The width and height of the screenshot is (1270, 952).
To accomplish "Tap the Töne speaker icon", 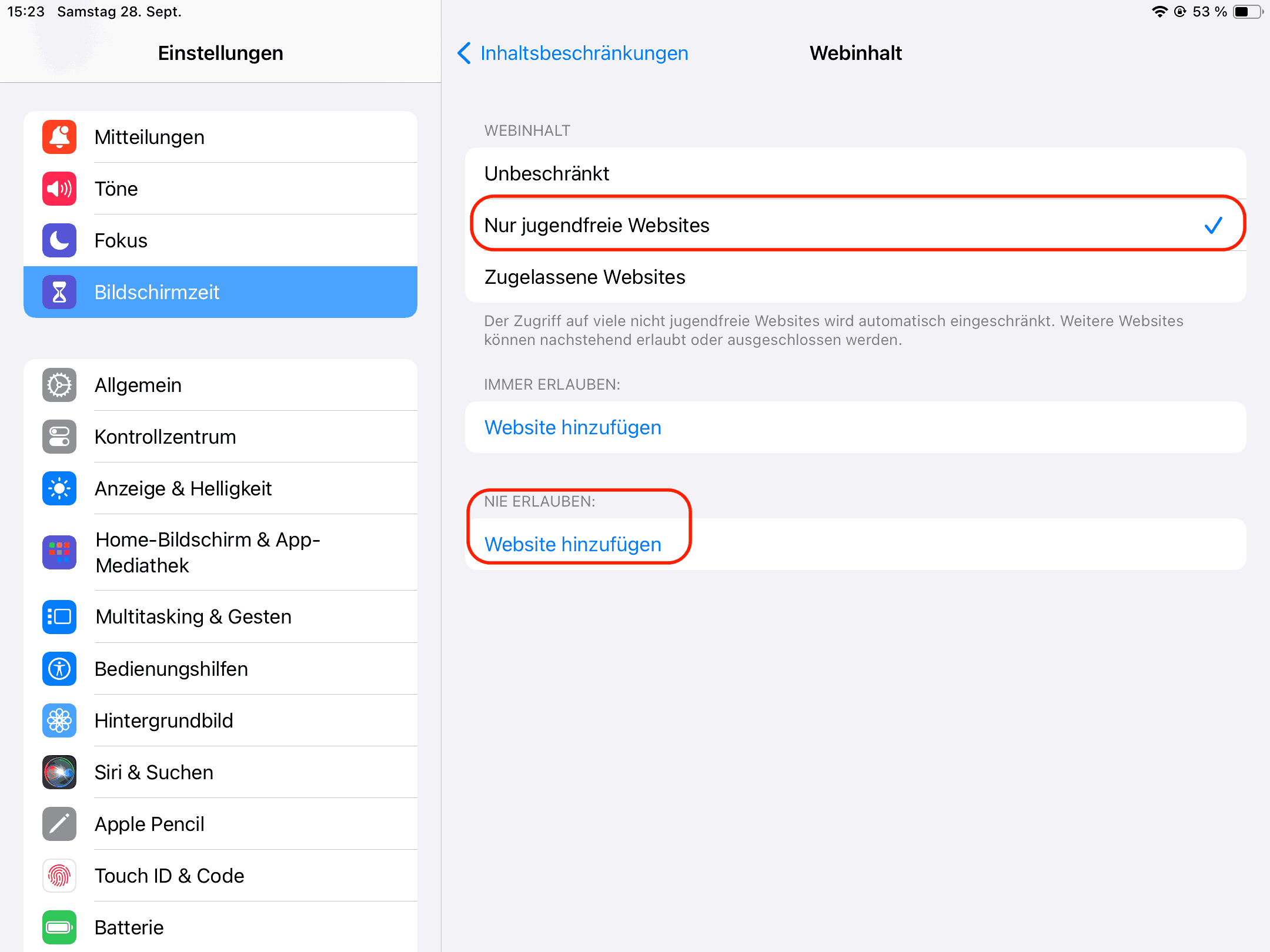I will [x=59, y=189].
